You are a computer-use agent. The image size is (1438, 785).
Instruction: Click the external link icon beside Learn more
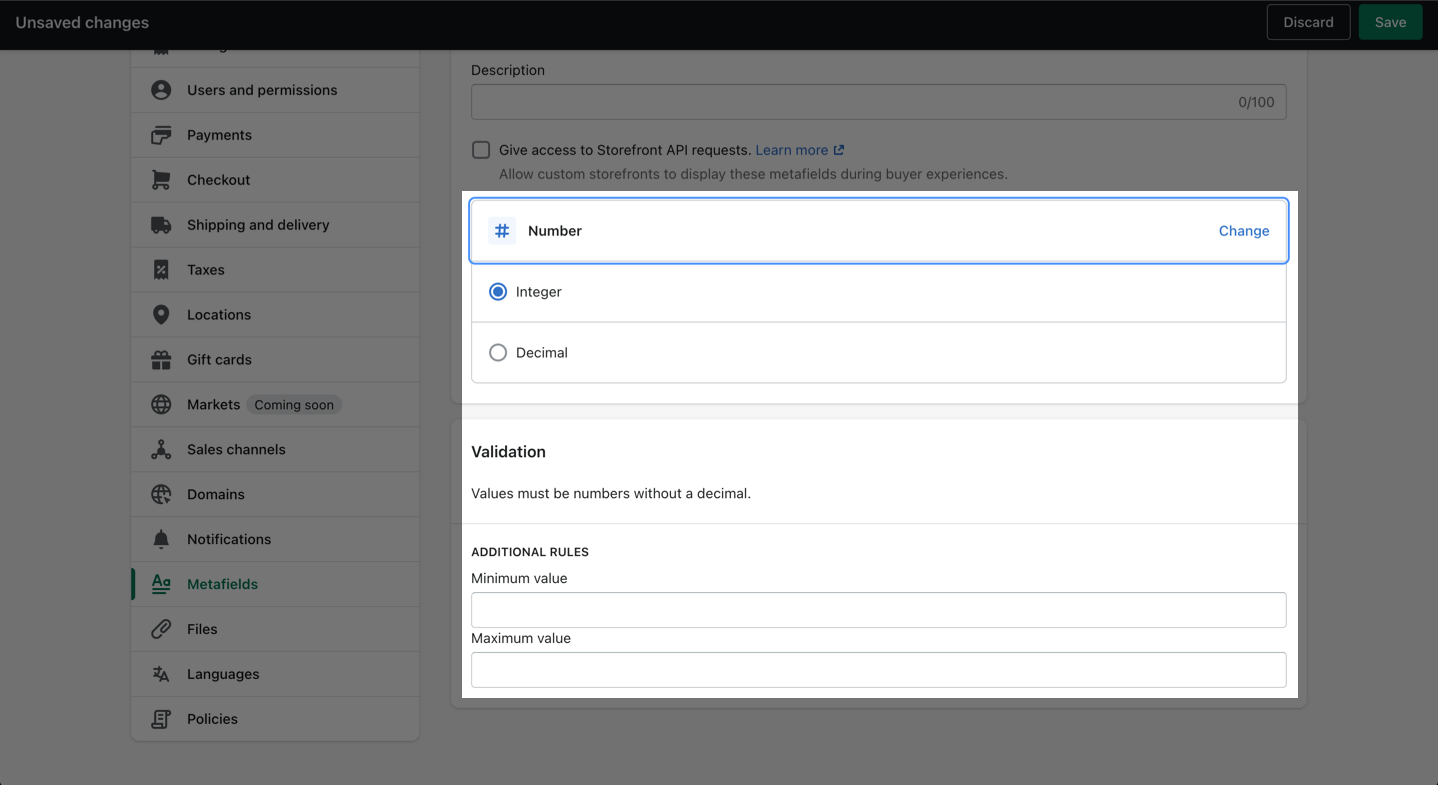click(839, 150)
